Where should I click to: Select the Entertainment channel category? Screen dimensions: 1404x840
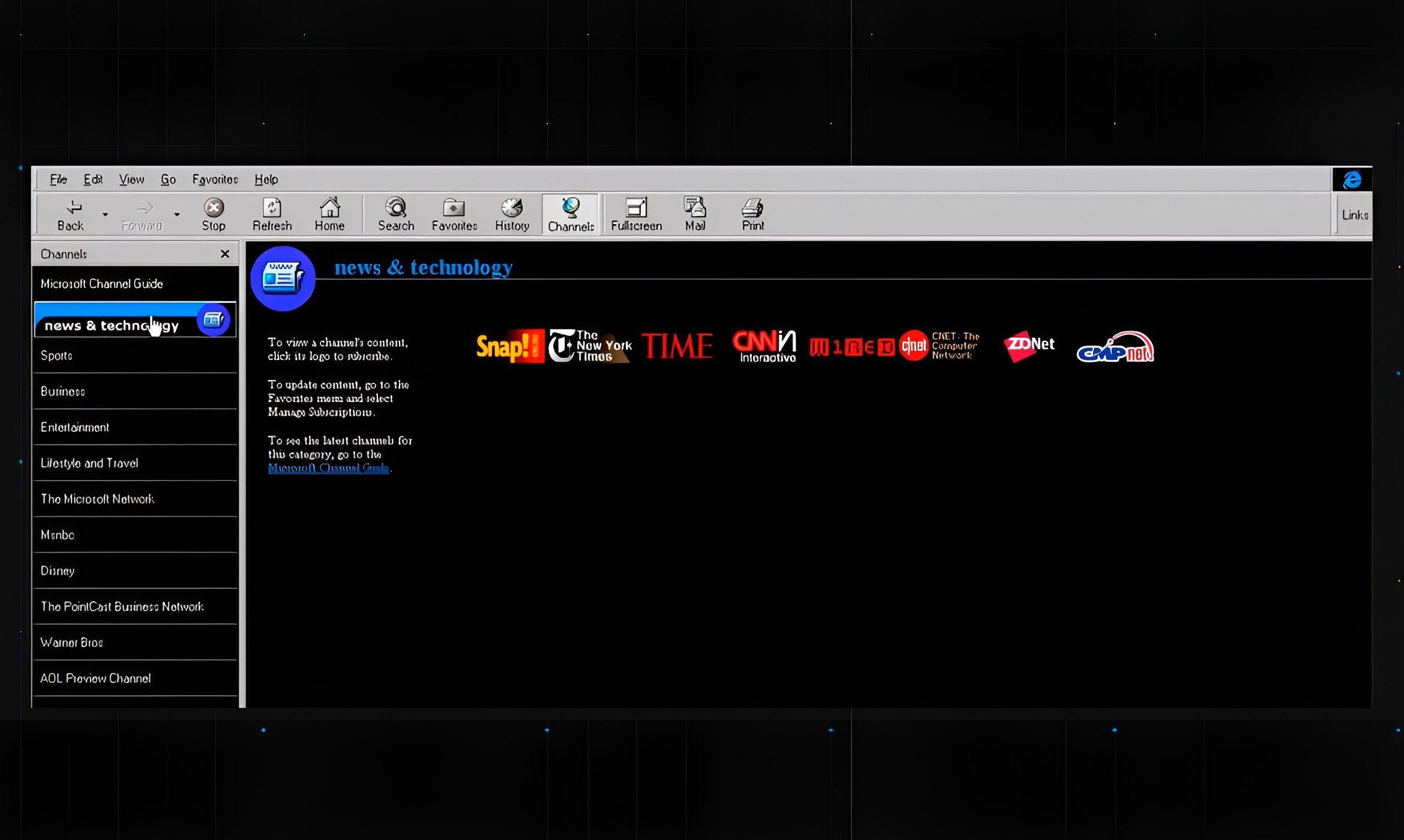click(135, 427)
